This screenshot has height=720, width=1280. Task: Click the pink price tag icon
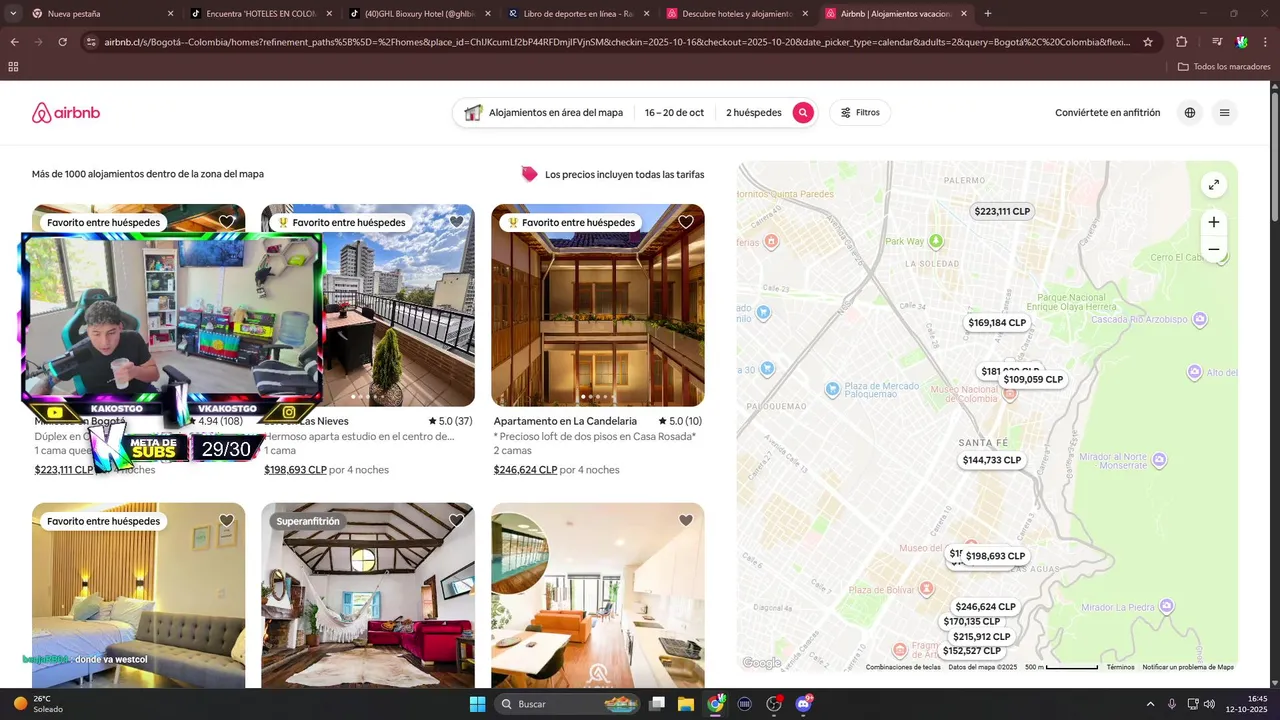click(529, 174)
